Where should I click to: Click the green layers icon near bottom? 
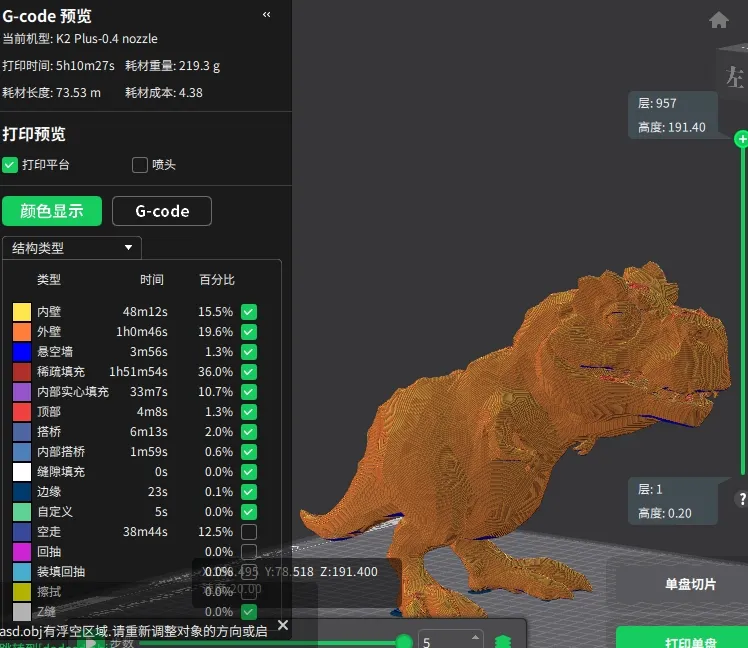click(503, 641)
